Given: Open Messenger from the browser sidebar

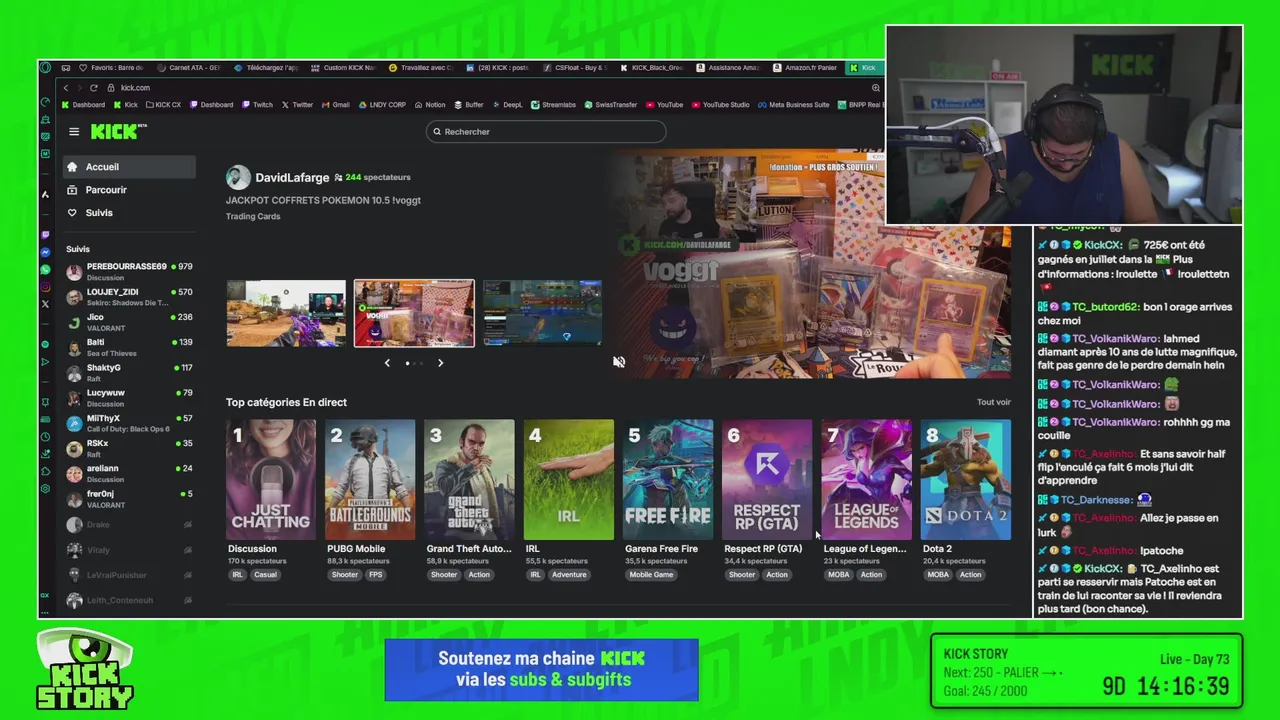Looking at the screenshot, I should [x=45, y=252].
